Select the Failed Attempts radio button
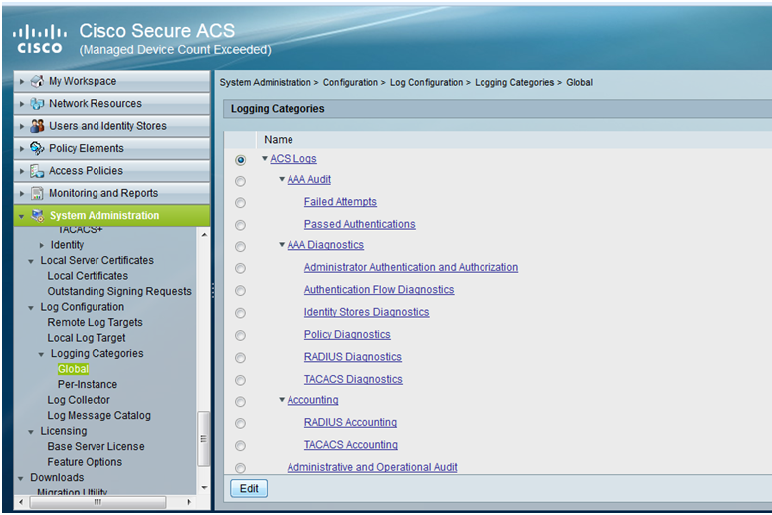 [x=240, y=203]
